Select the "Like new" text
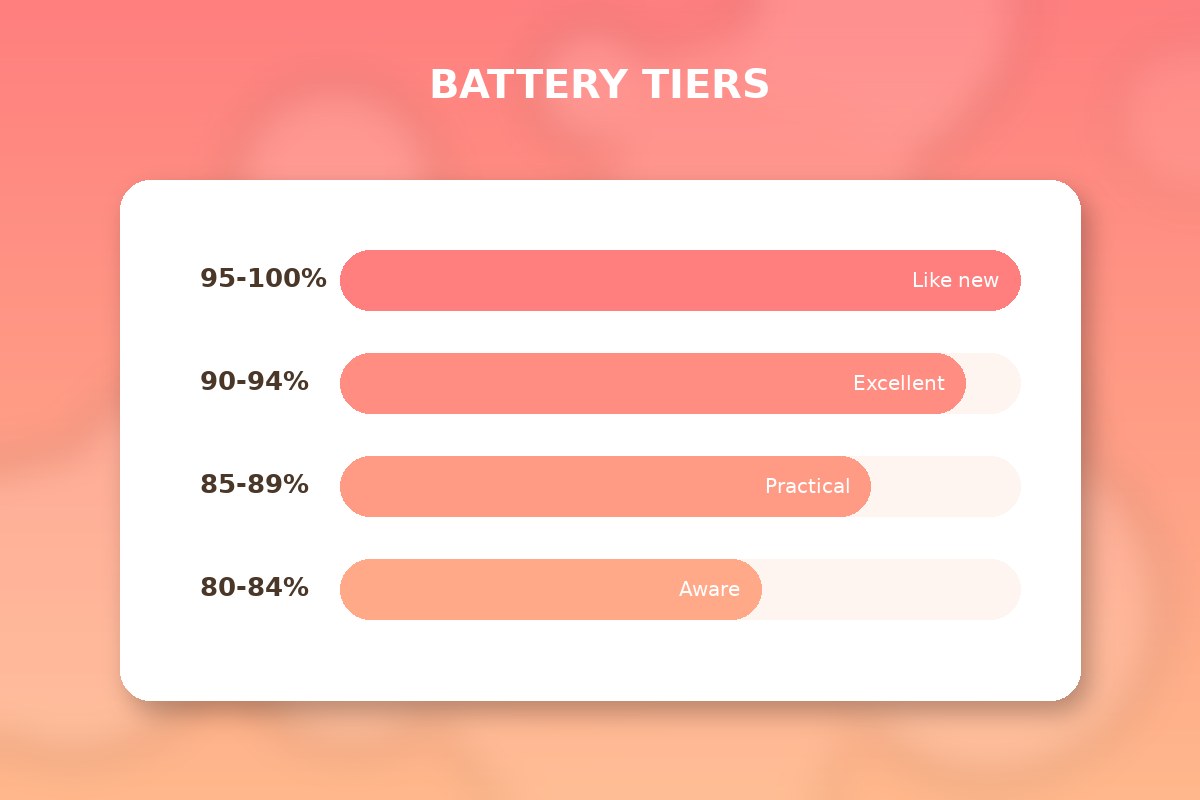This screenshot has height=800, width=1200. (x=955, y=281)
